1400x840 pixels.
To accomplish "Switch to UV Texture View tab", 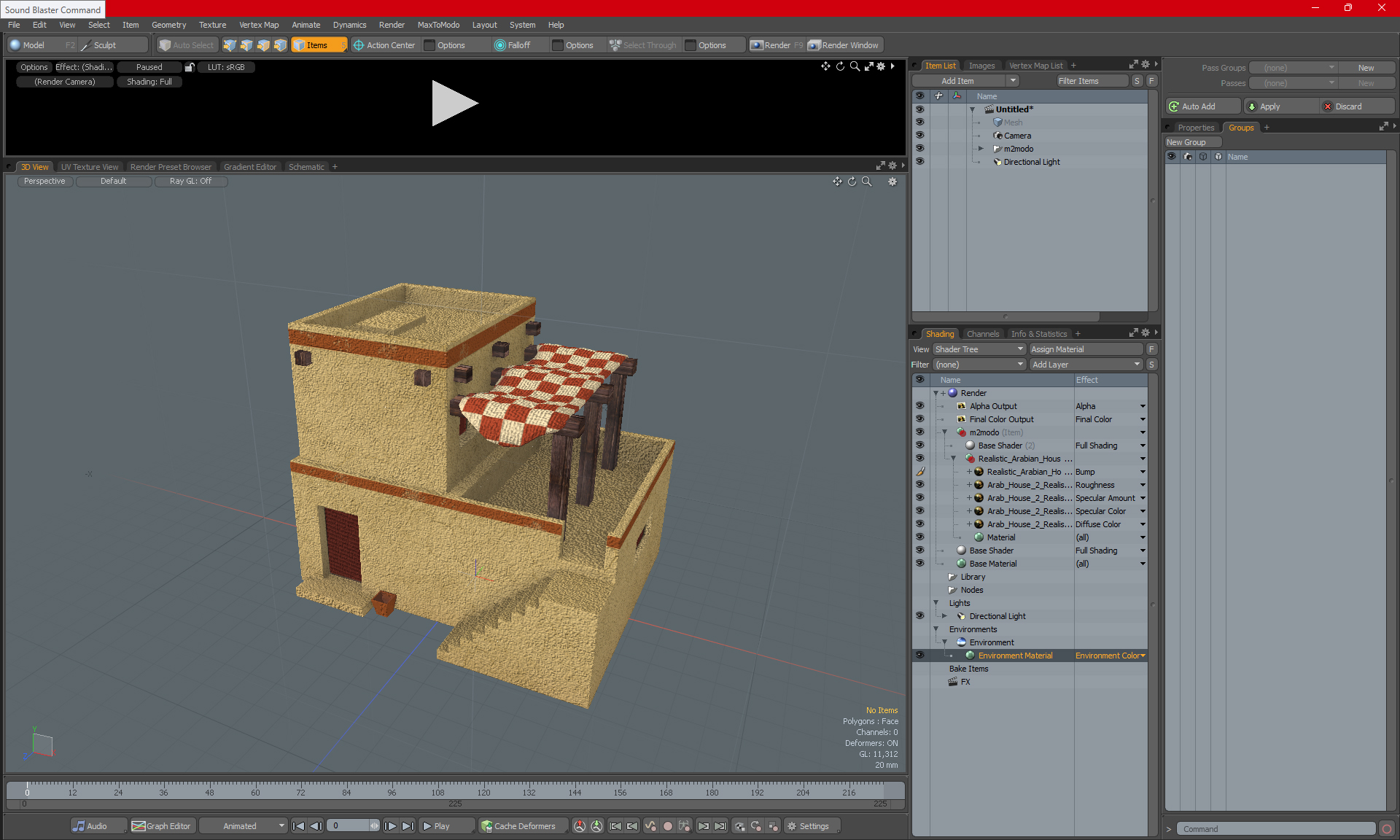I will [90, 167].
